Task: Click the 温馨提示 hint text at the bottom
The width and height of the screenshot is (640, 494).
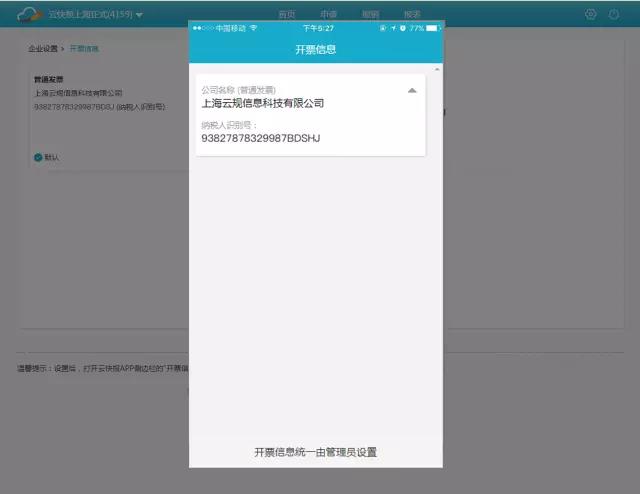Action: click(102, 368)
